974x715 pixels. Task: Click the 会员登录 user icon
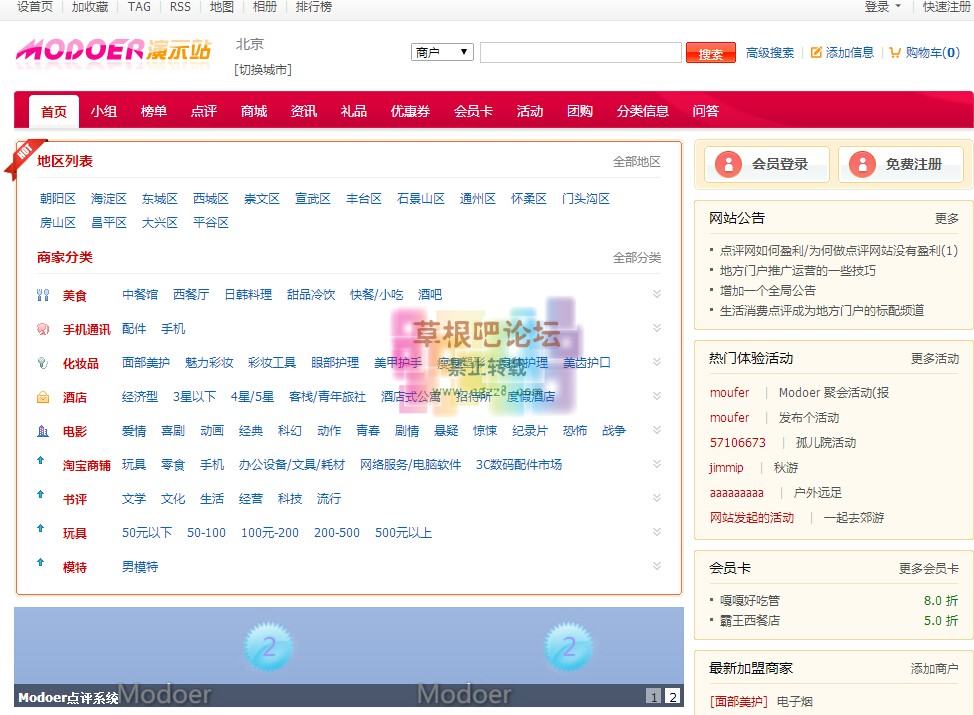729,164
